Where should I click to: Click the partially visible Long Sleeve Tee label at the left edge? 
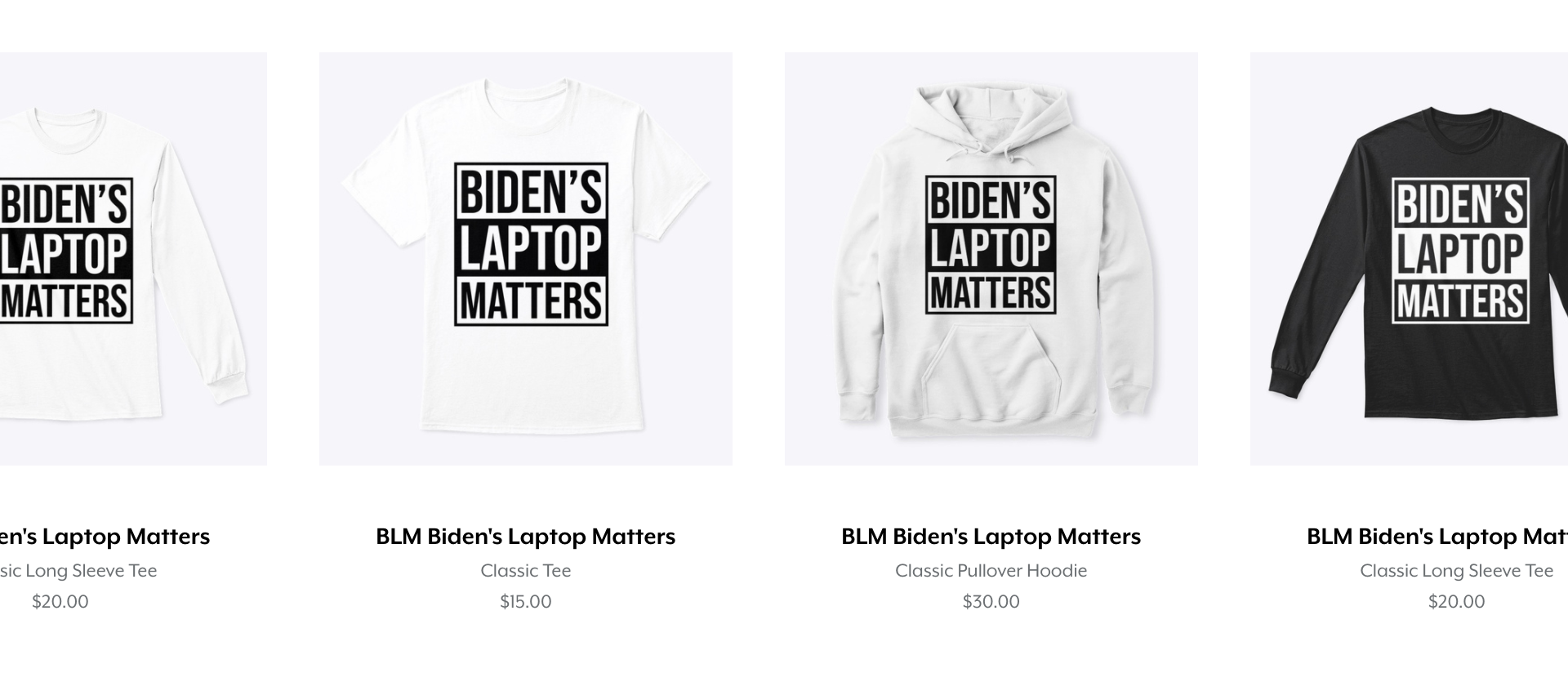coord(78,571)
